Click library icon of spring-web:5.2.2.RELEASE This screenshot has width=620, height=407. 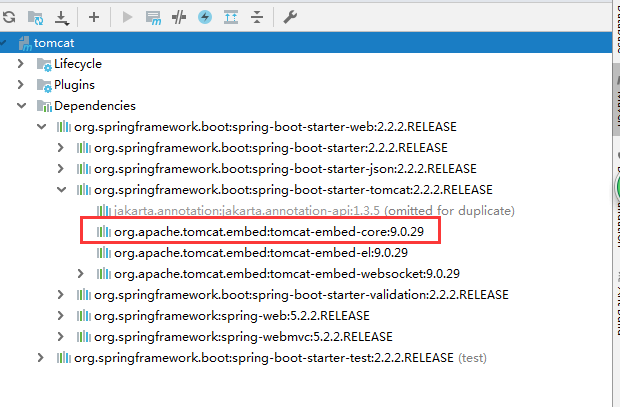84,315
